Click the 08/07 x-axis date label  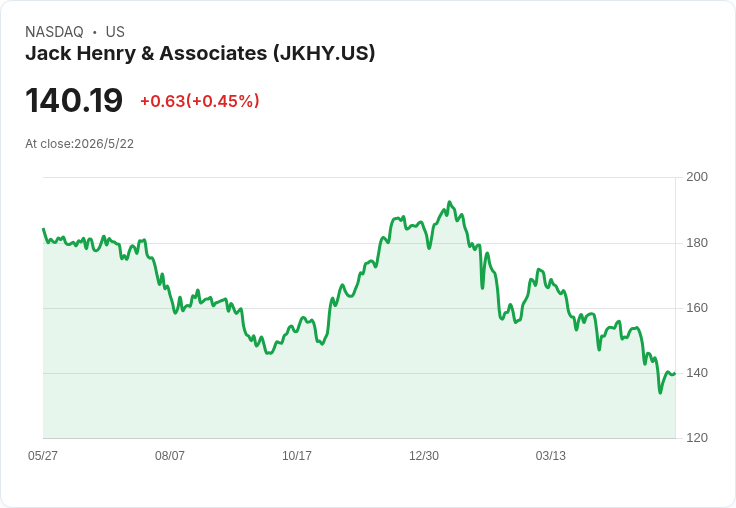coord(169,455)
